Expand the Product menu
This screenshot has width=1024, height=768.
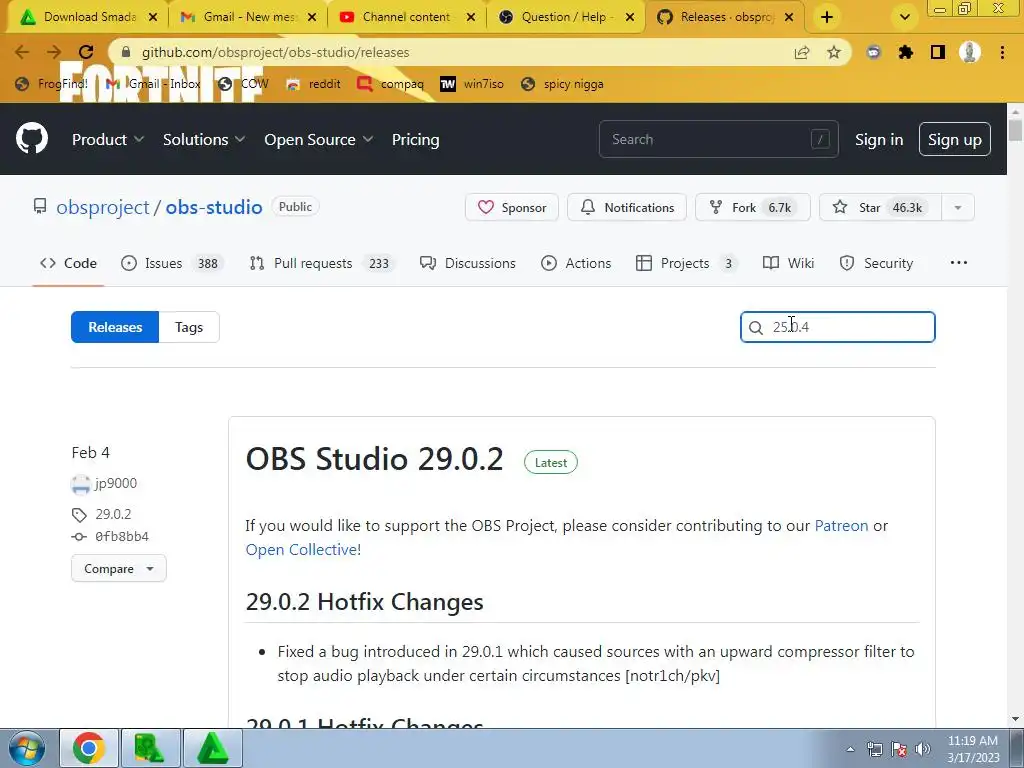point(108,139)
